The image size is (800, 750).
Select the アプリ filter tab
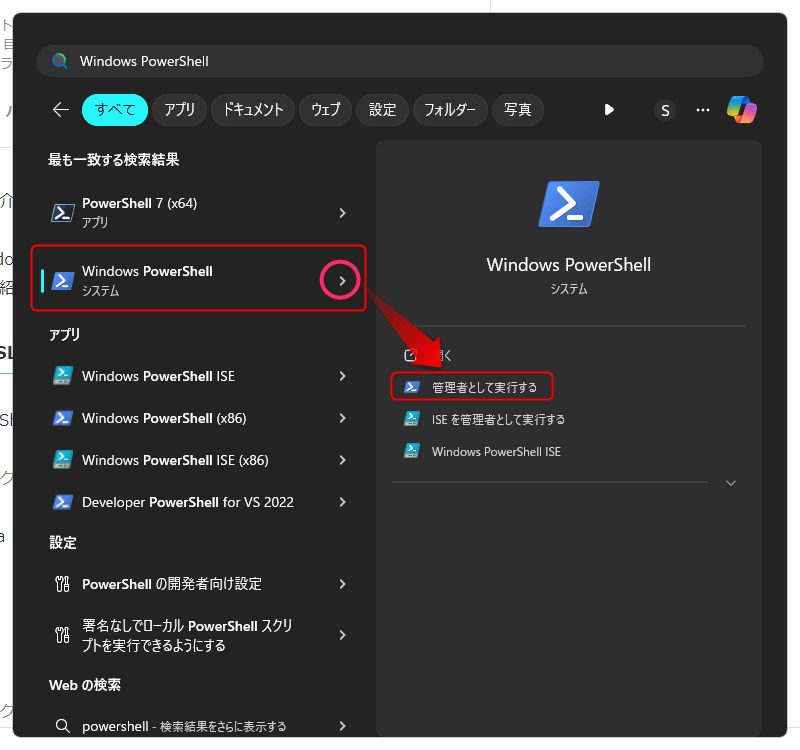click(x=180, y=110)
